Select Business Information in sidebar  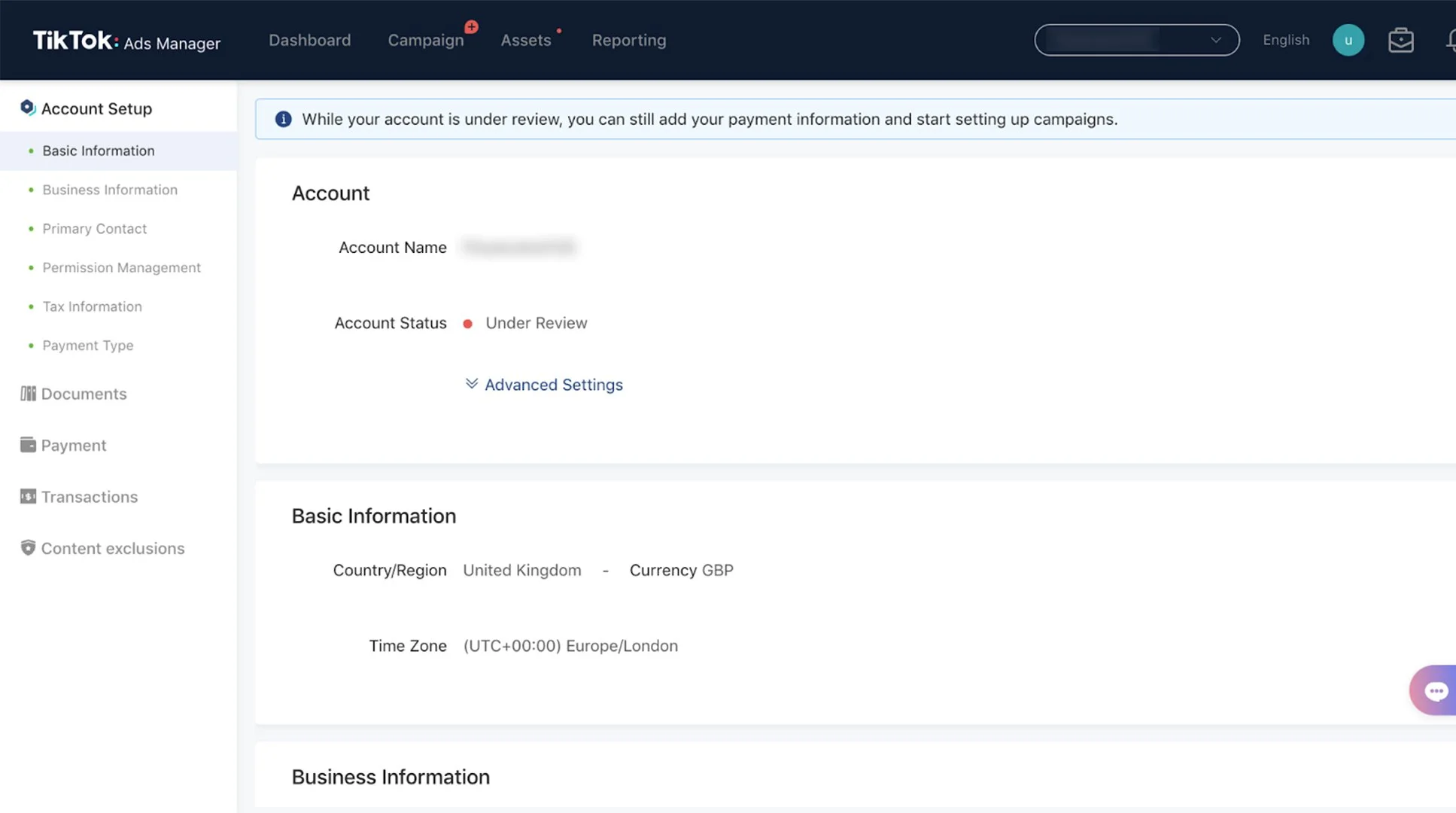[x=110, y=190]
